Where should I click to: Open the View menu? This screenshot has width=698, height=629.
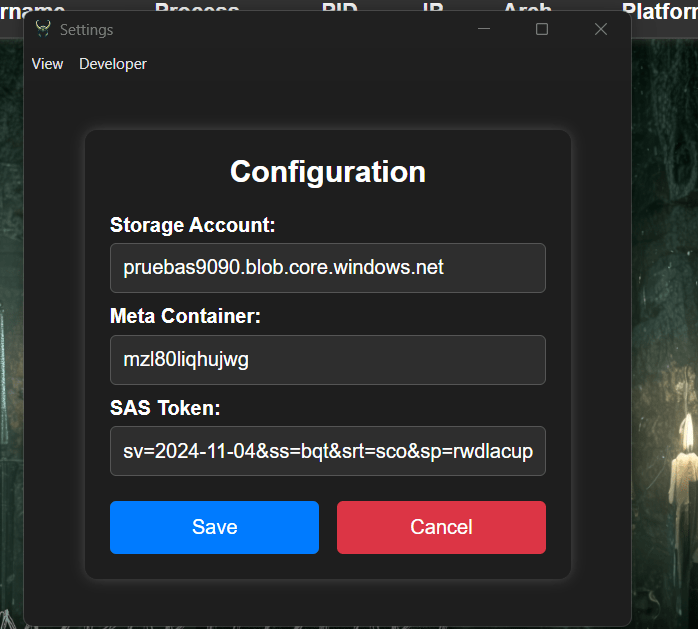pyautogui.click(x=47, y=64)
